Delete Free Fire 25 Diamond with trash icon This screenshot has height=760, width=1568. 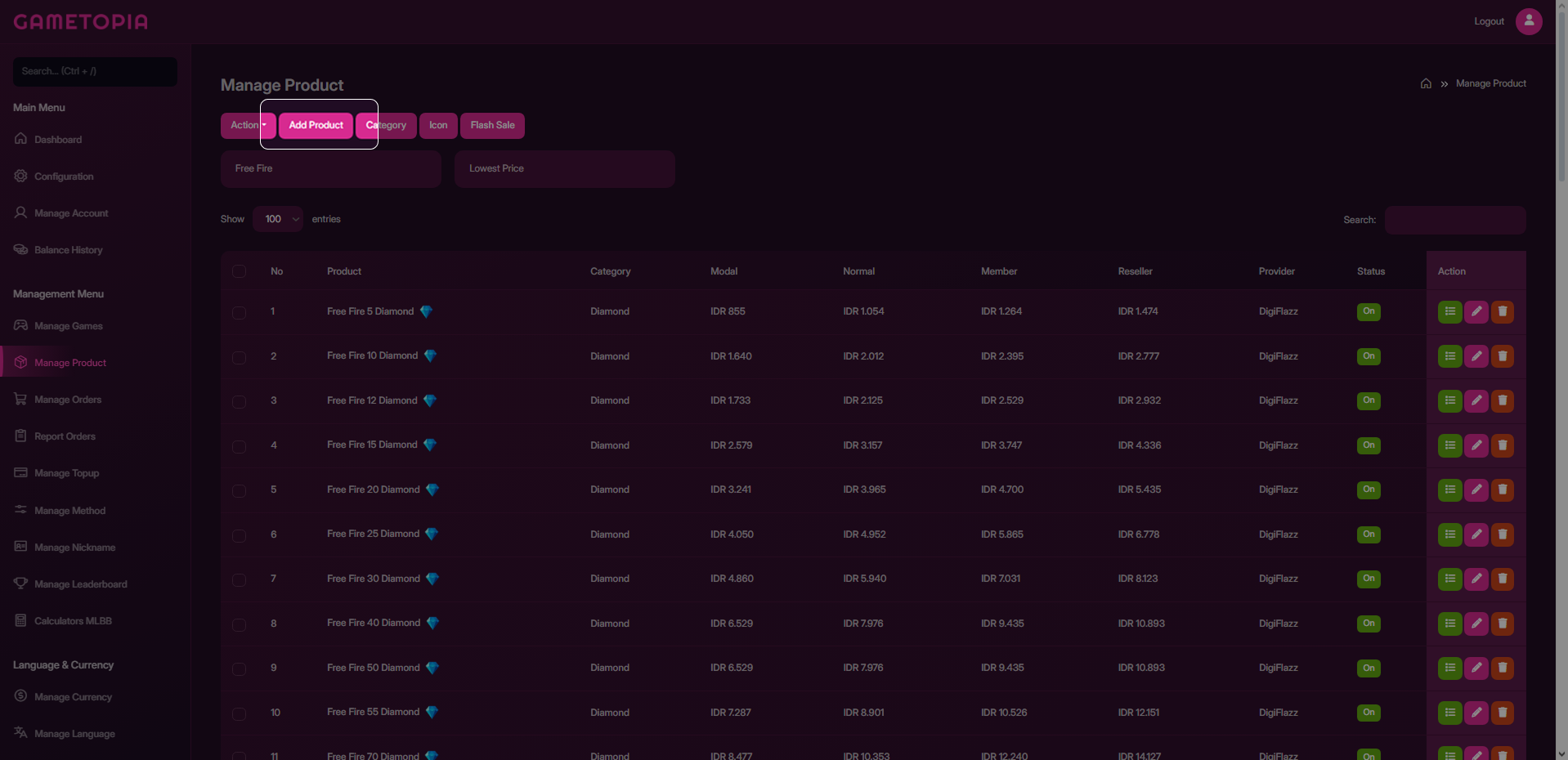click(1502, 534)
